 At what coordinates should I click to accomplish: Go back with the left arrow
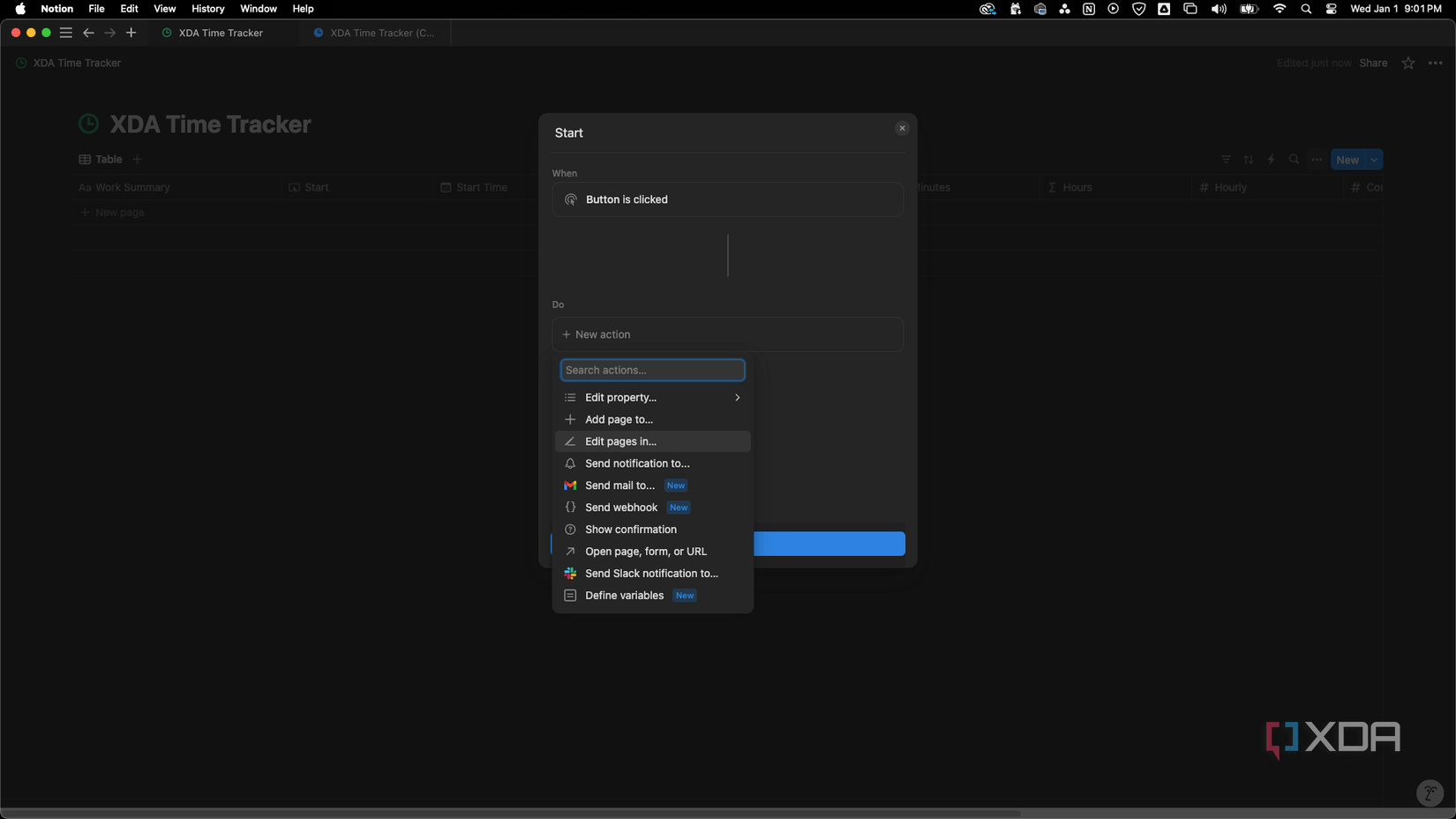(x=88, y=33)
